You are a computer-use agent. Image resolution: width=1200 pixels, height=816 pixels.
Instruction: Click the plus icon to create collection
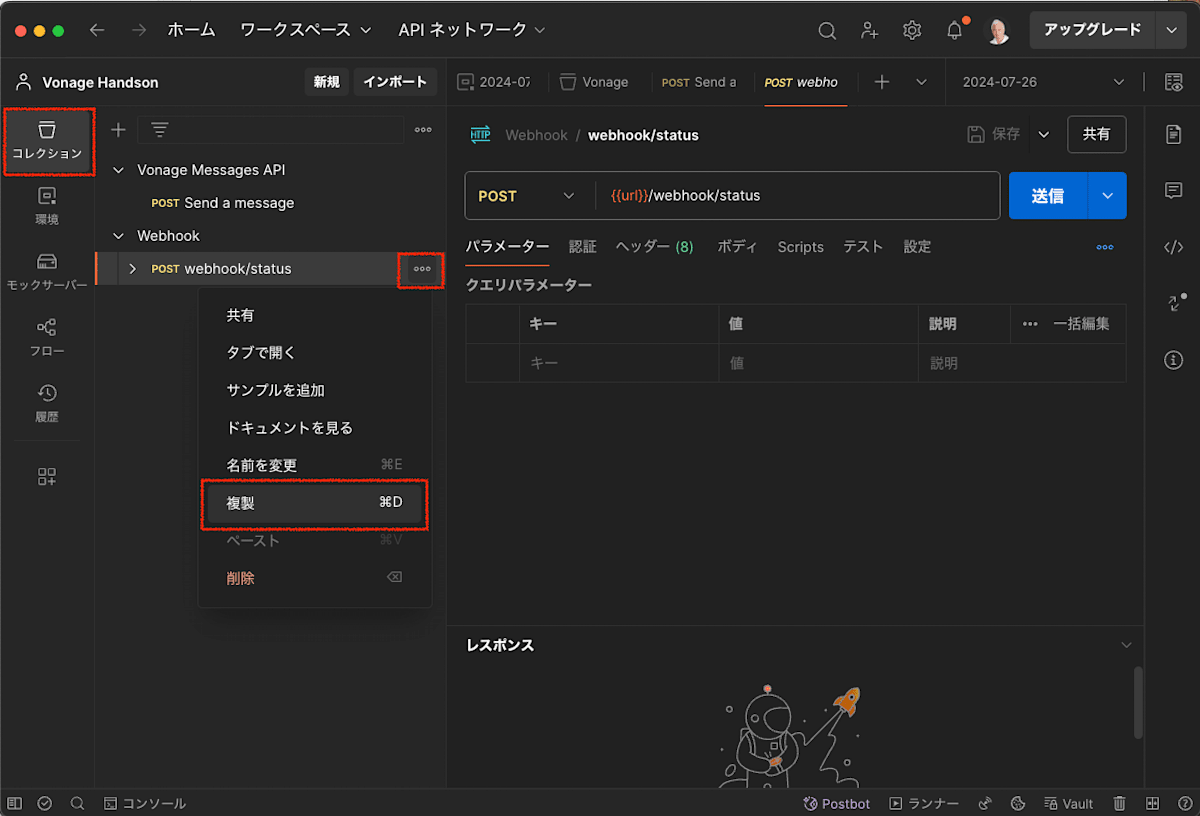tap(118, 130)
